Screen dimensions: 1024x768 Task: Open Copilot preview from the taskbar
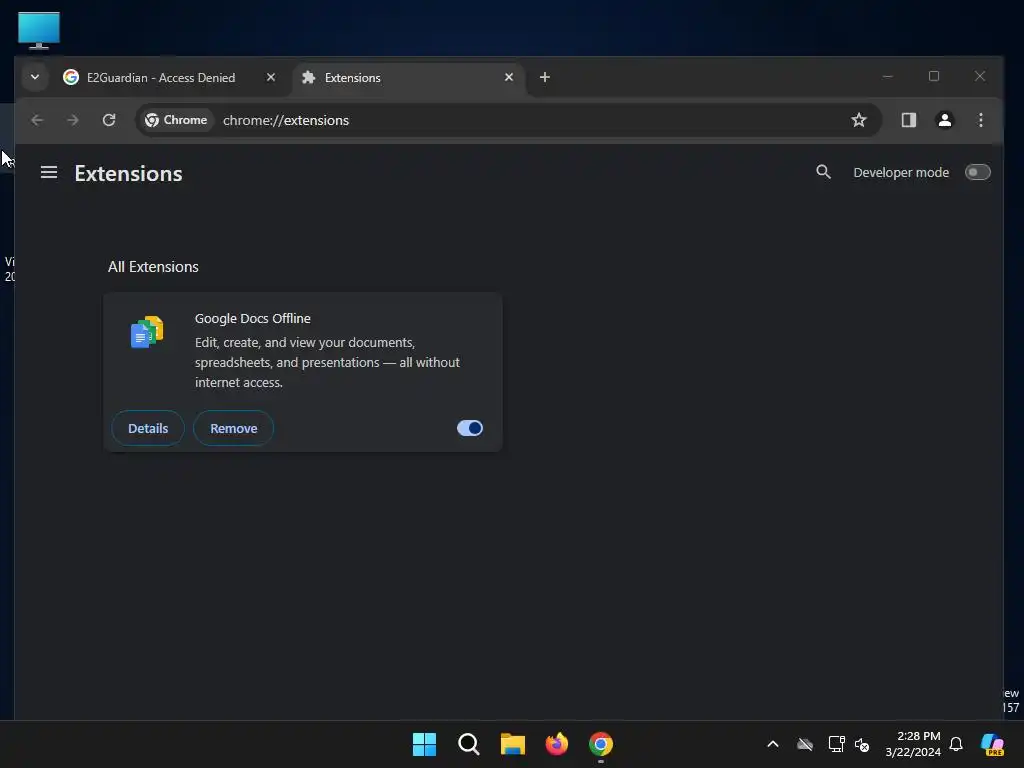[993, 744]
